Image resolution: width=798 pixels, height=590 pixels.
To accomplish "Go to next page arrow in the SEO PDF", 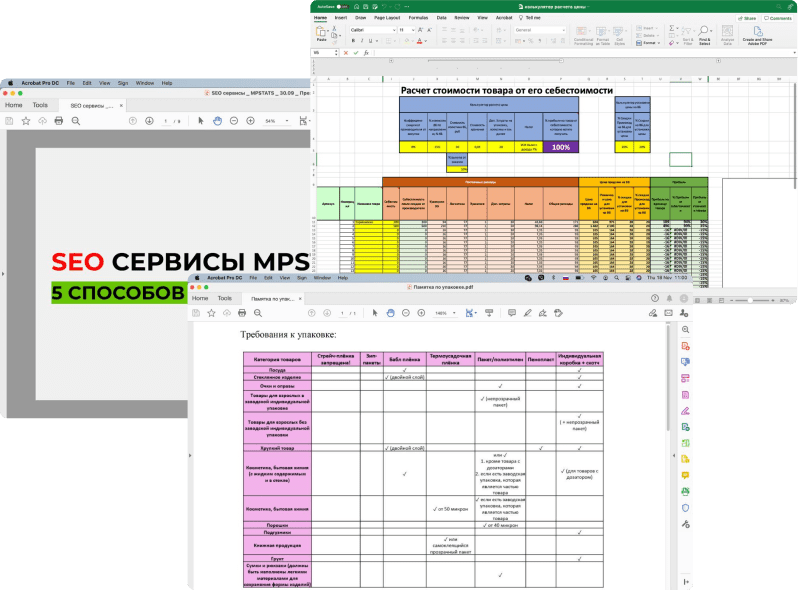I will (149, 121).
